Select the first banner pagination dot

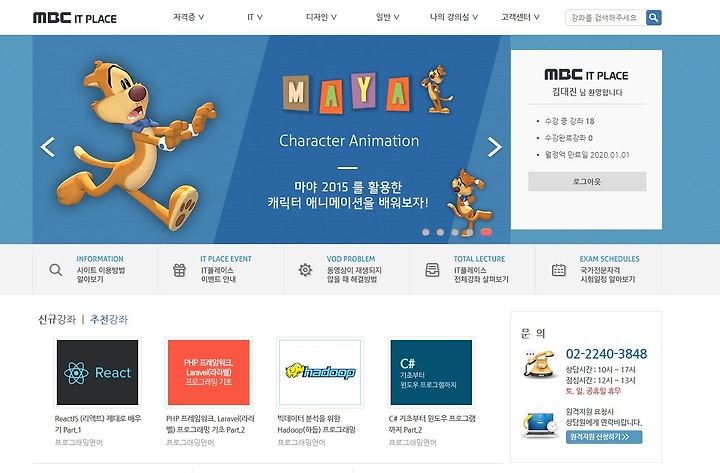426,232
